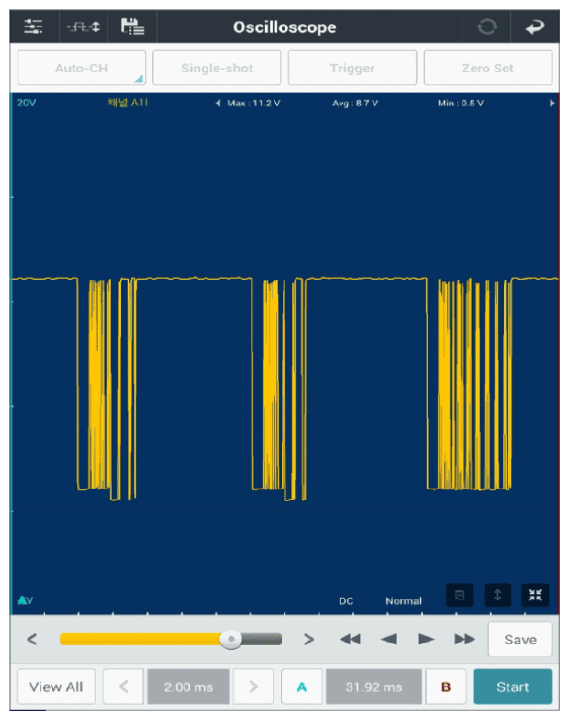Tap the channel A marker at bottom-left
Screen dimensions: 569x720
[25, 600]
